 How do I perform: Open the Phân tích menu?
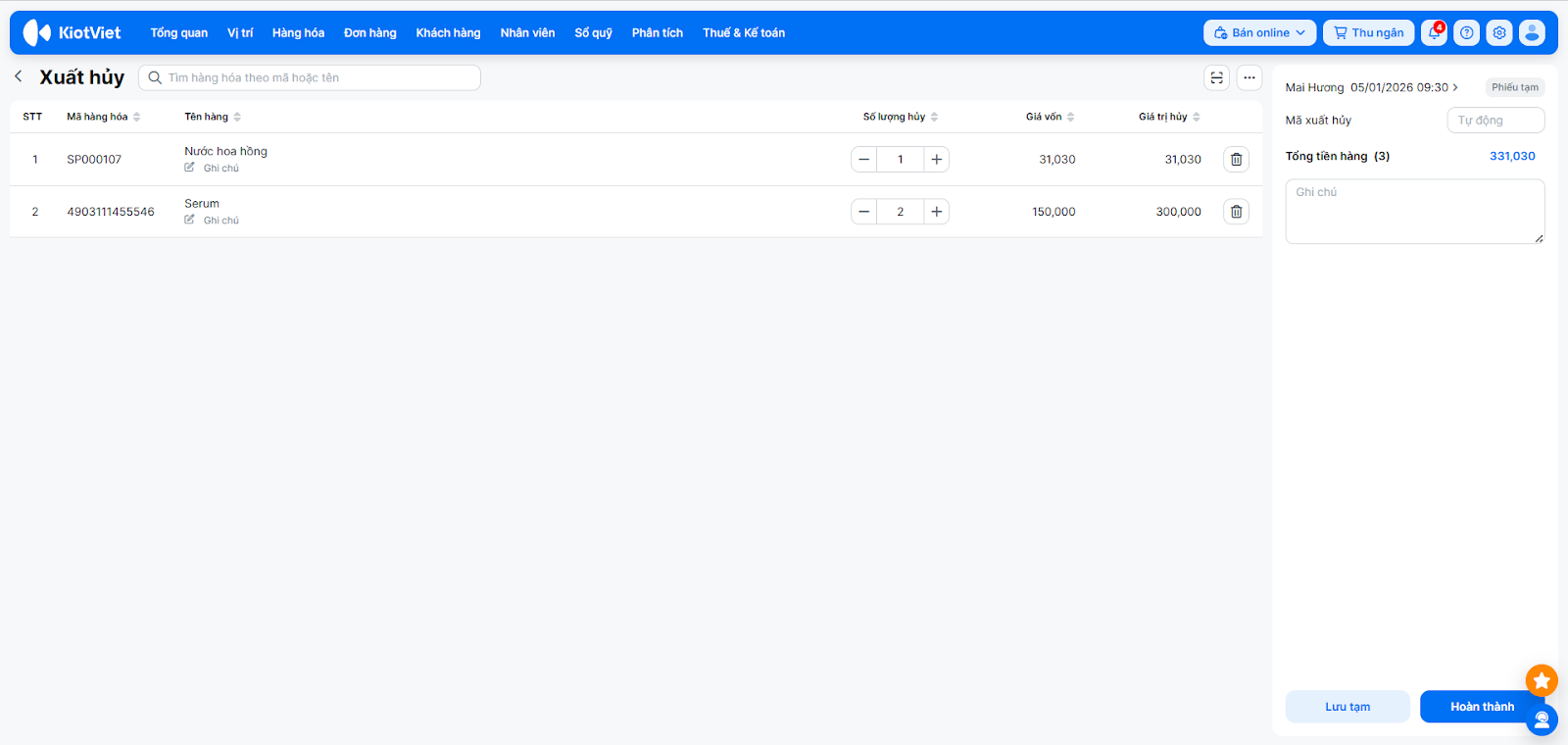[658, 32]
